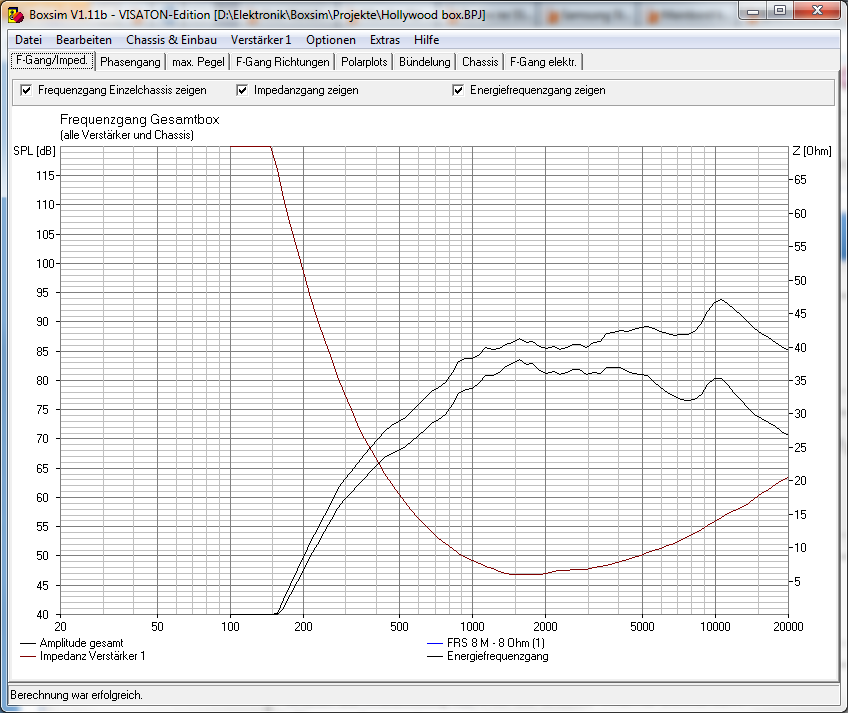The width and height of the screenshot is (848, 713).
Task: Maximize the Boxsim window
Action: point(780,11)
